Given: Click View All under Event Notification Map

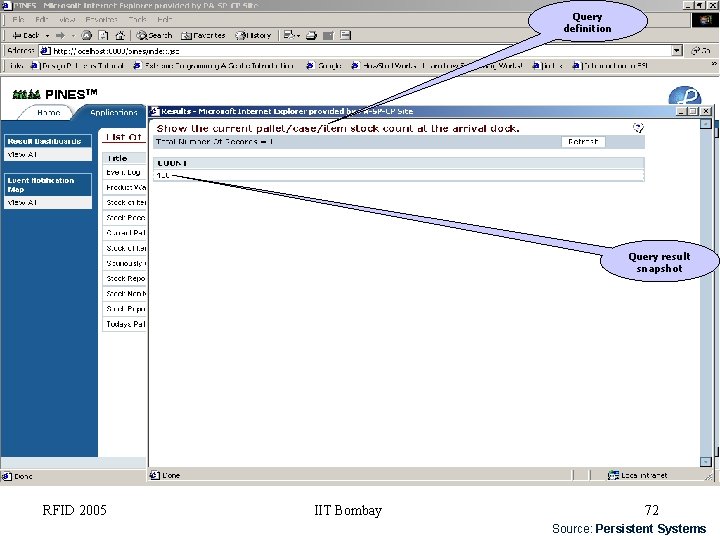Looking at the screenshot, I should pyautogui.click(x=22, y=202).
